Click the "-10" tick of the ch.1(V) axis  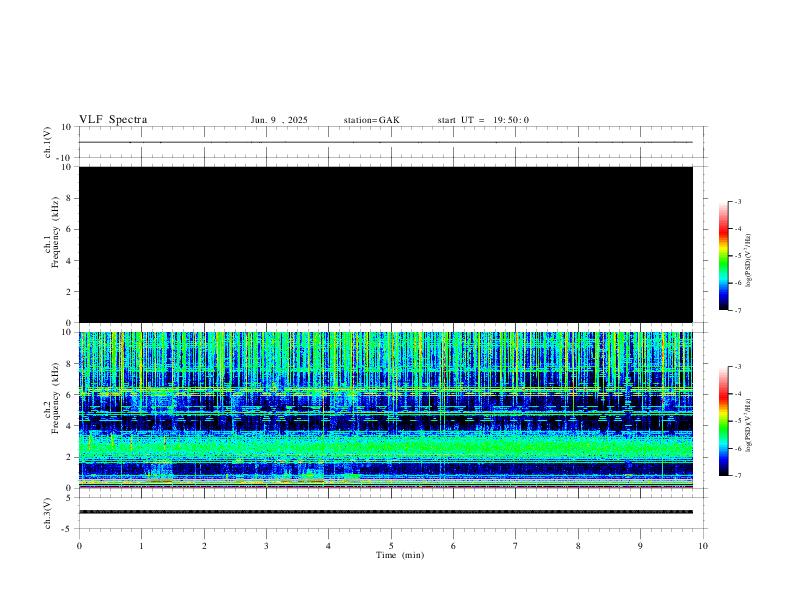[66, 158]
